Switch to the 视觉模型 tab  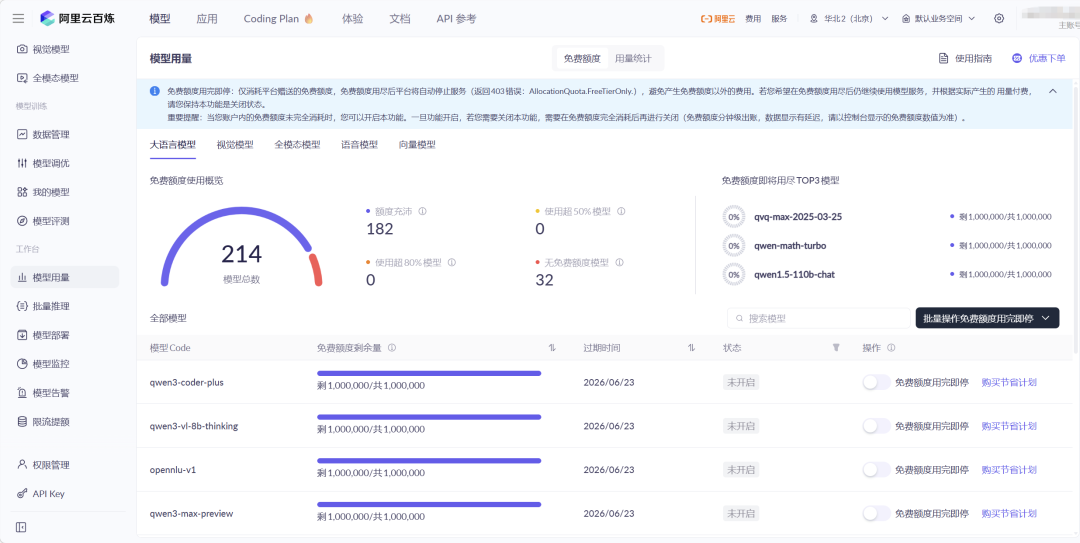235,145
